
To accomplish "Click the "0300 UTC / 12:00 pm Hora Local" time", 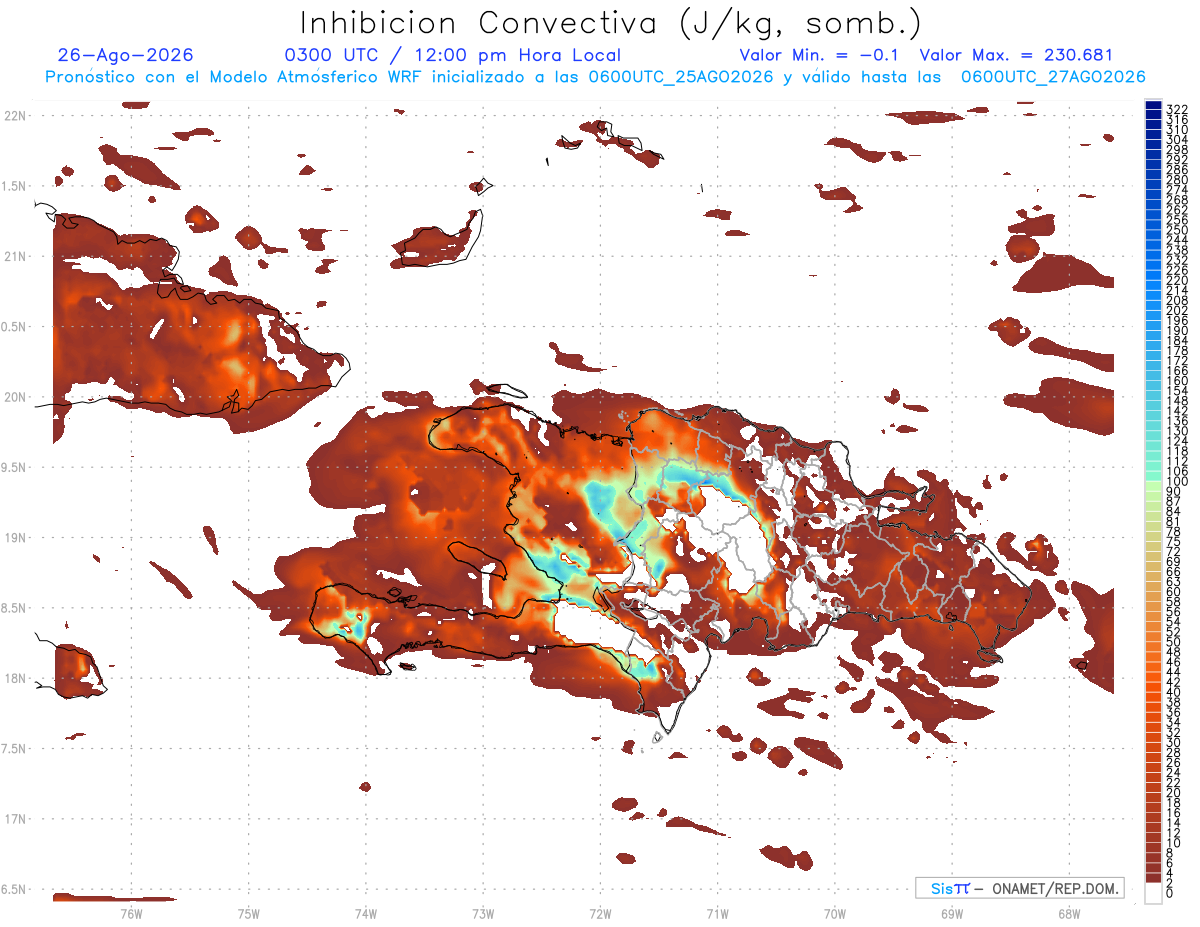I will tap(452, 55).
